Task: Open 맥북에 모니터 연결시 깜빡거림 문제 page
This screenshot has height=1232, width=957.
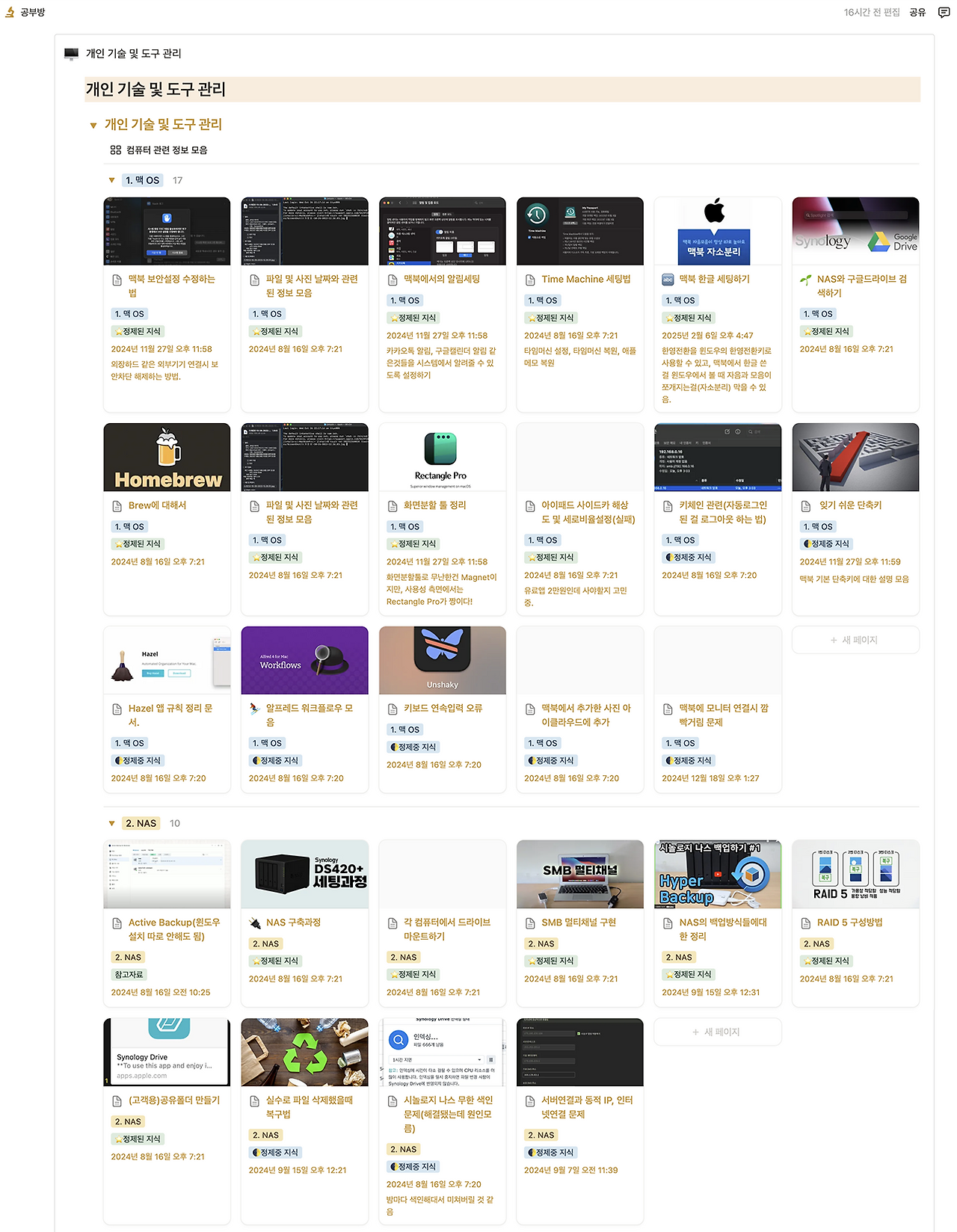Action: click(723, 715)
